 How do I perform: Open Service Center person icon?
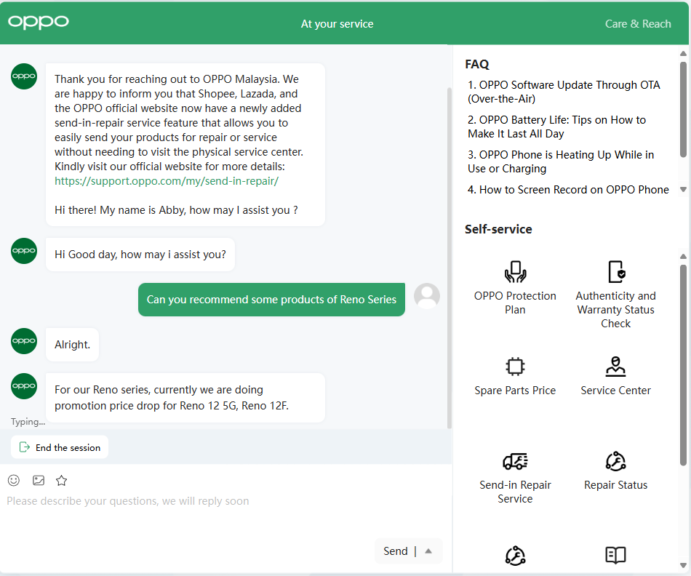click(616, 366)
